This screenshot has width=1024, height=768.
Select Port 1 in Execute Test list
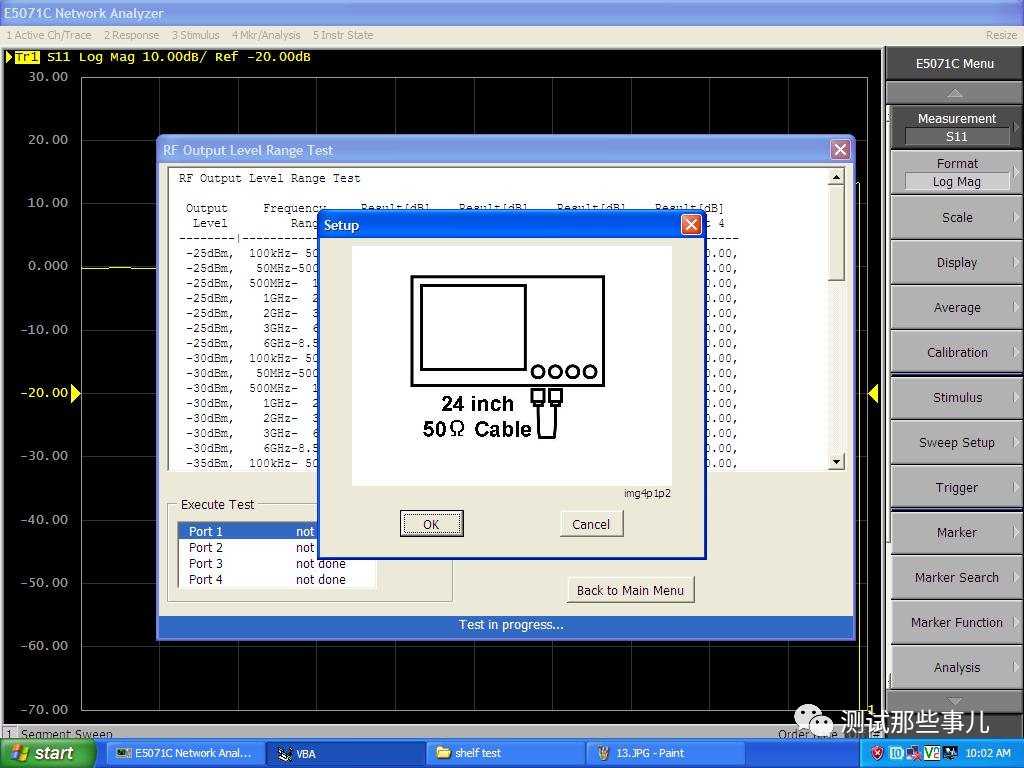point(277,531)
